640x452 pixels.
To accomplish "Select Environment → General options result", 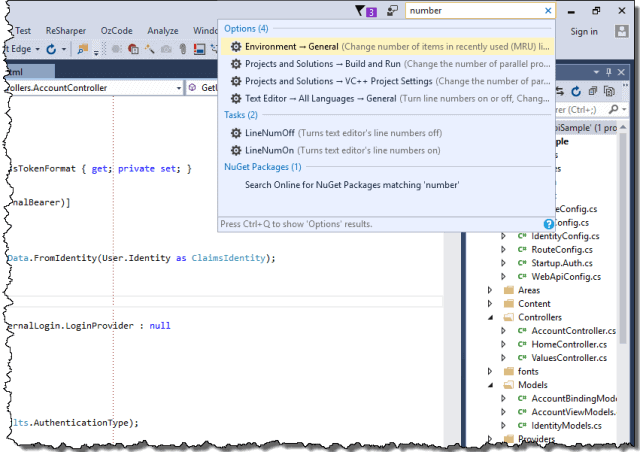I will [387, 47].
